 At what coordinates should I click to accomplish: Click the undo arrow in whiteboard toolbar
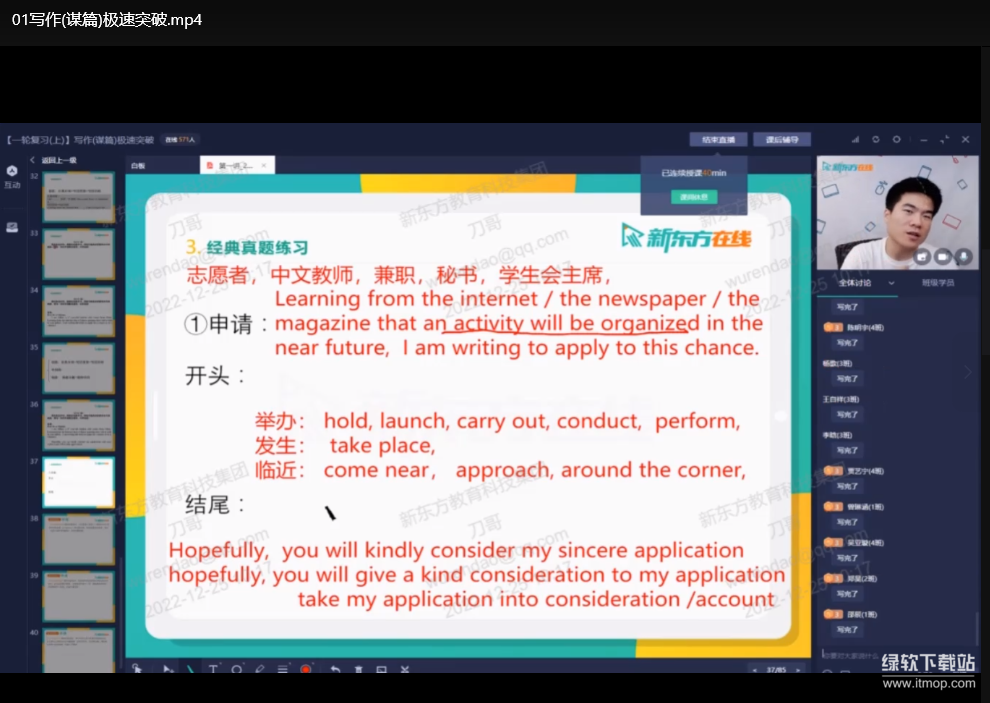pyautogui.click(x=335, y=668)
